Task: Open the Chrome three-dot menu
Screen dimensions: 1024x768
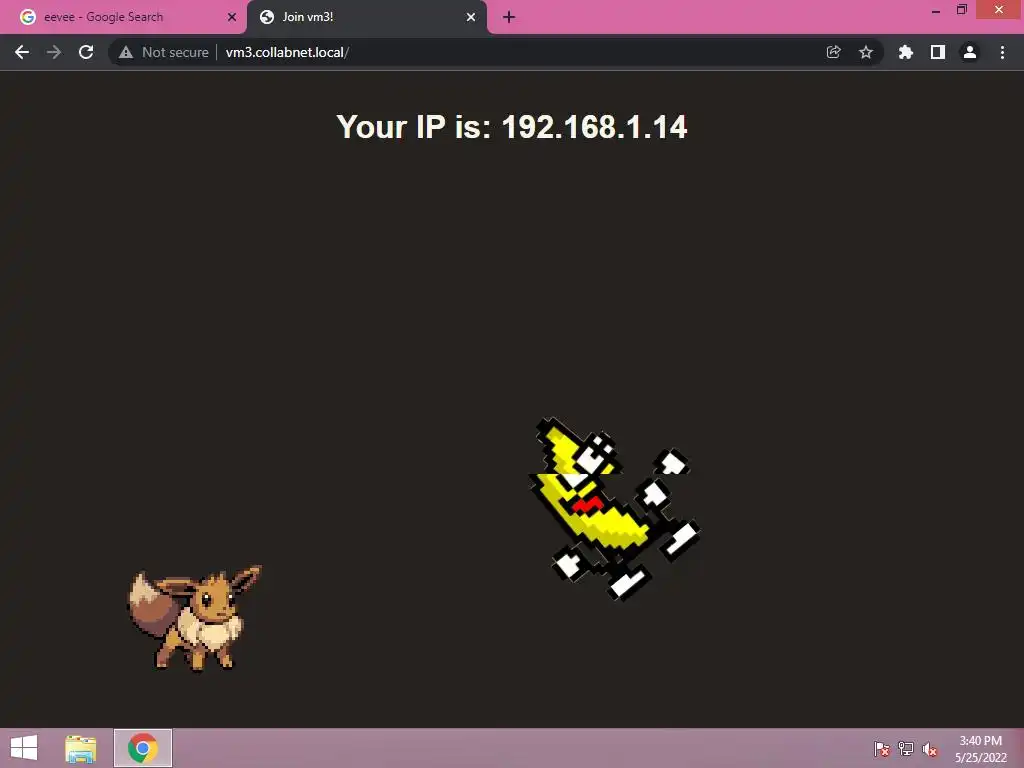Action: (1002, 52)
